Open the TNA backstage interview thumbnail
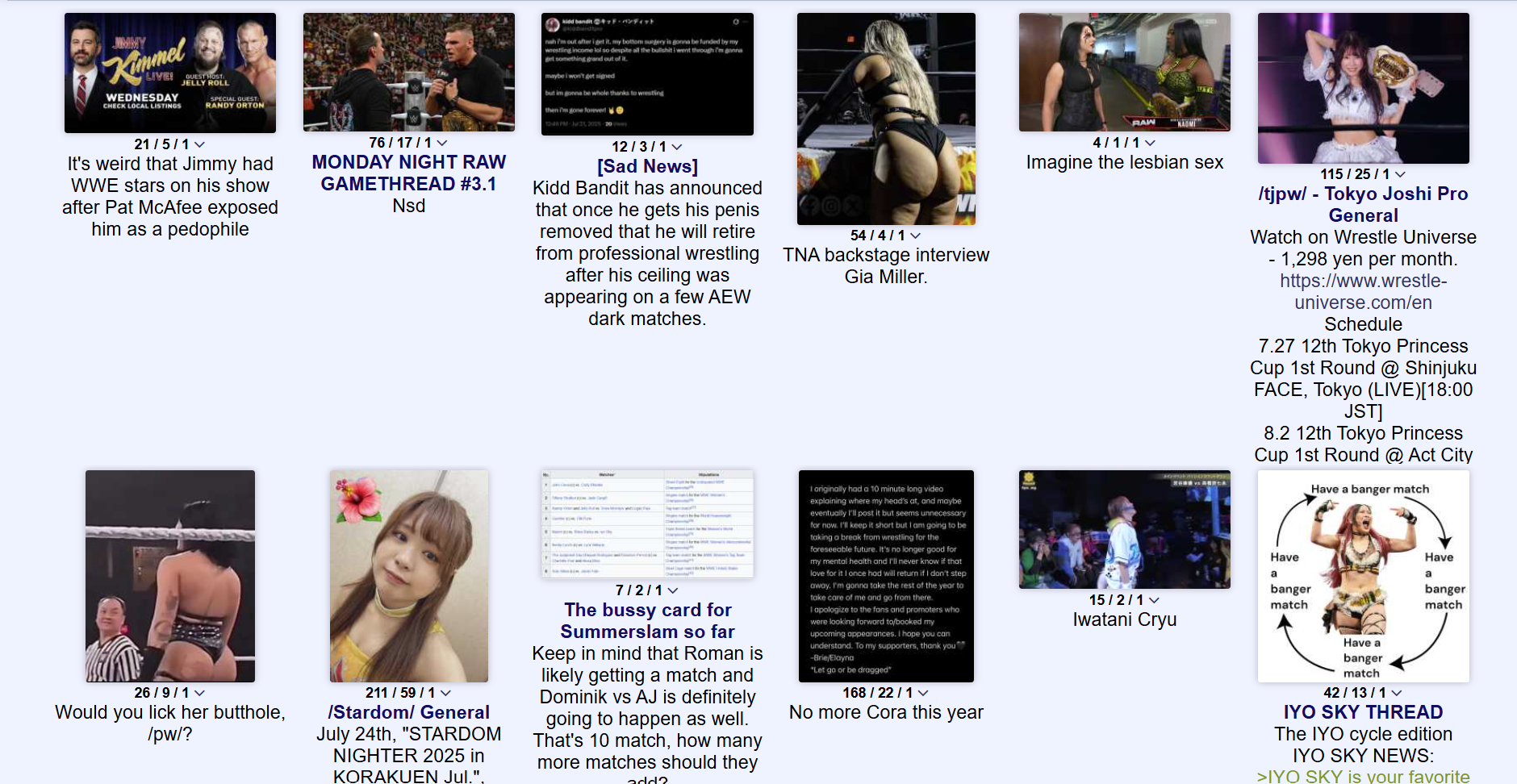 [886, 119]
